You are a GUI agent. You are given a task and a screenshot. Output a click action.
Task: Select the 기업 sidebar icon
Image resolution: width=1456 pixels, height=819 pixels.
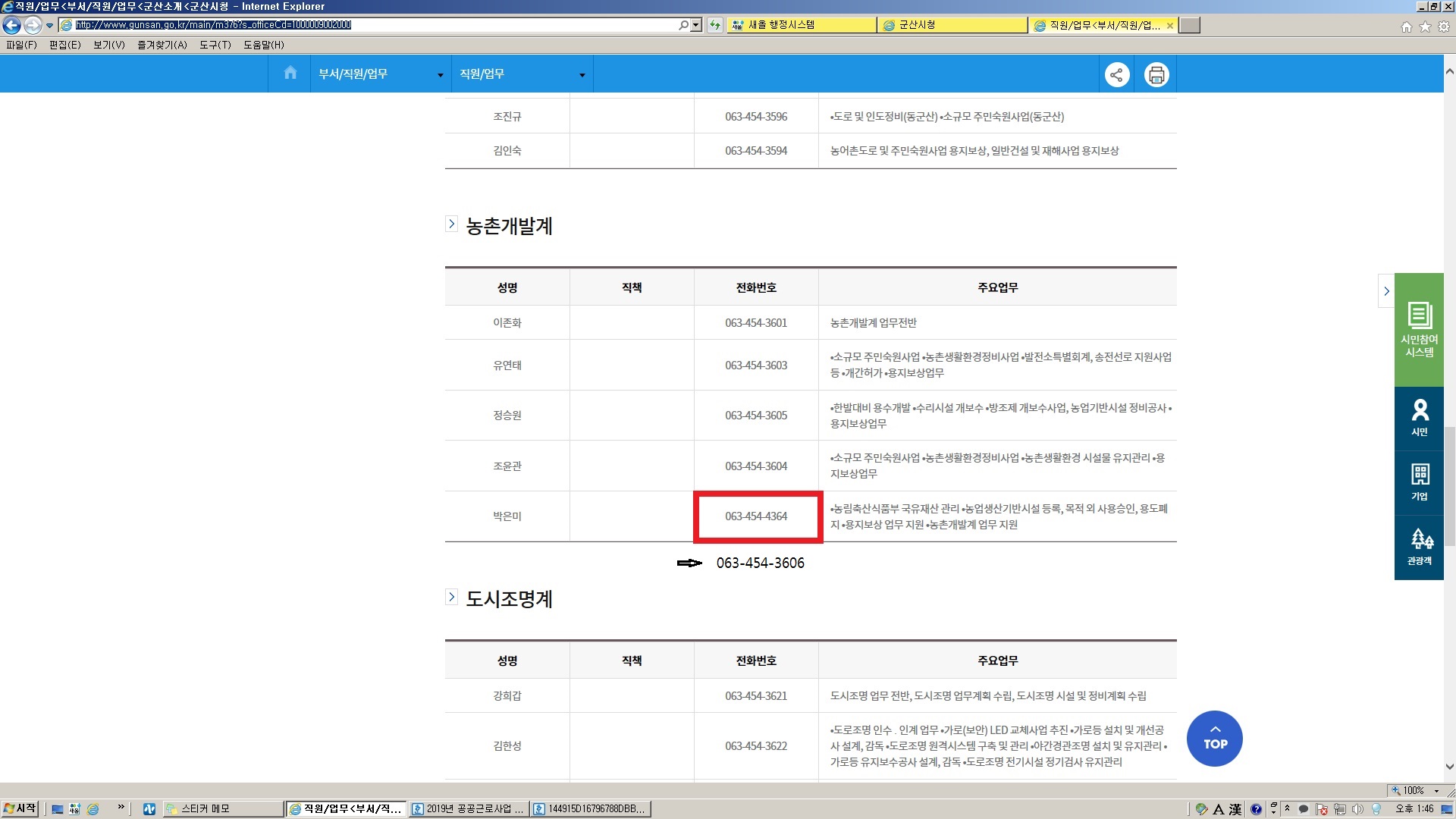(x=1418, y=483)
